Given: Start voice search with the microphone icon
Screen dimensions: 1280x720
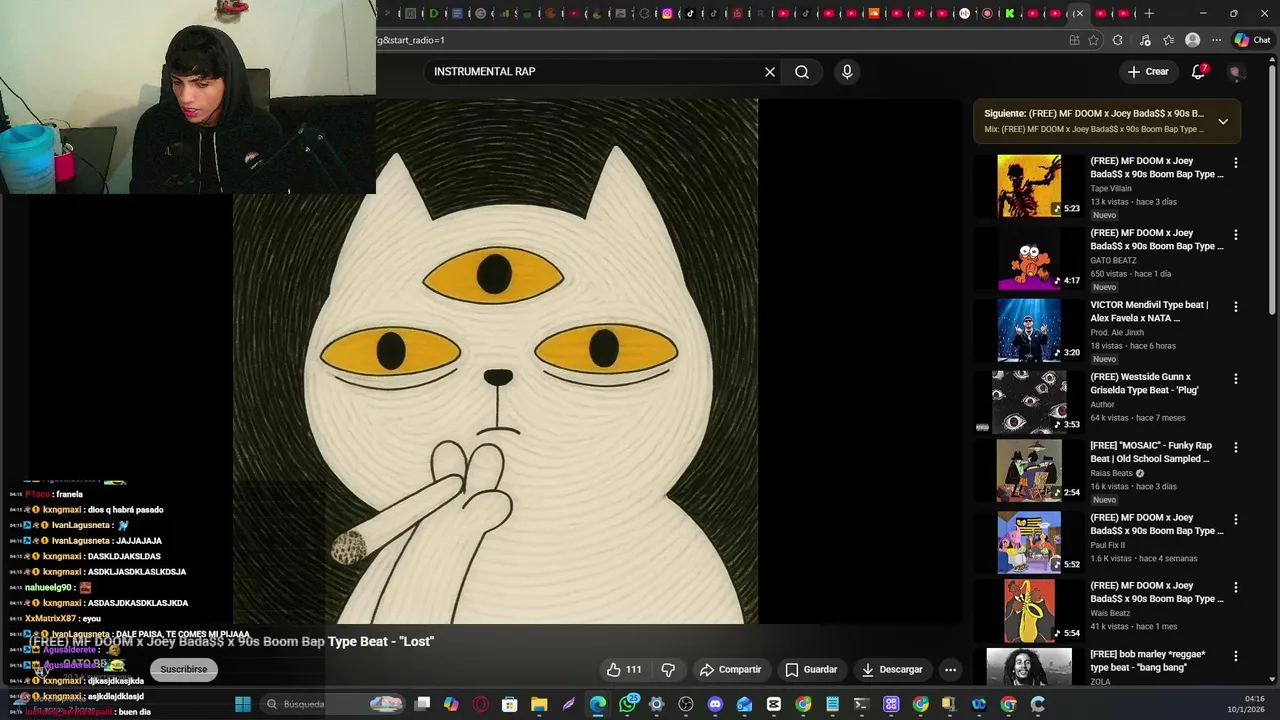Looking at the screenshot, I should tap(847, 72).
